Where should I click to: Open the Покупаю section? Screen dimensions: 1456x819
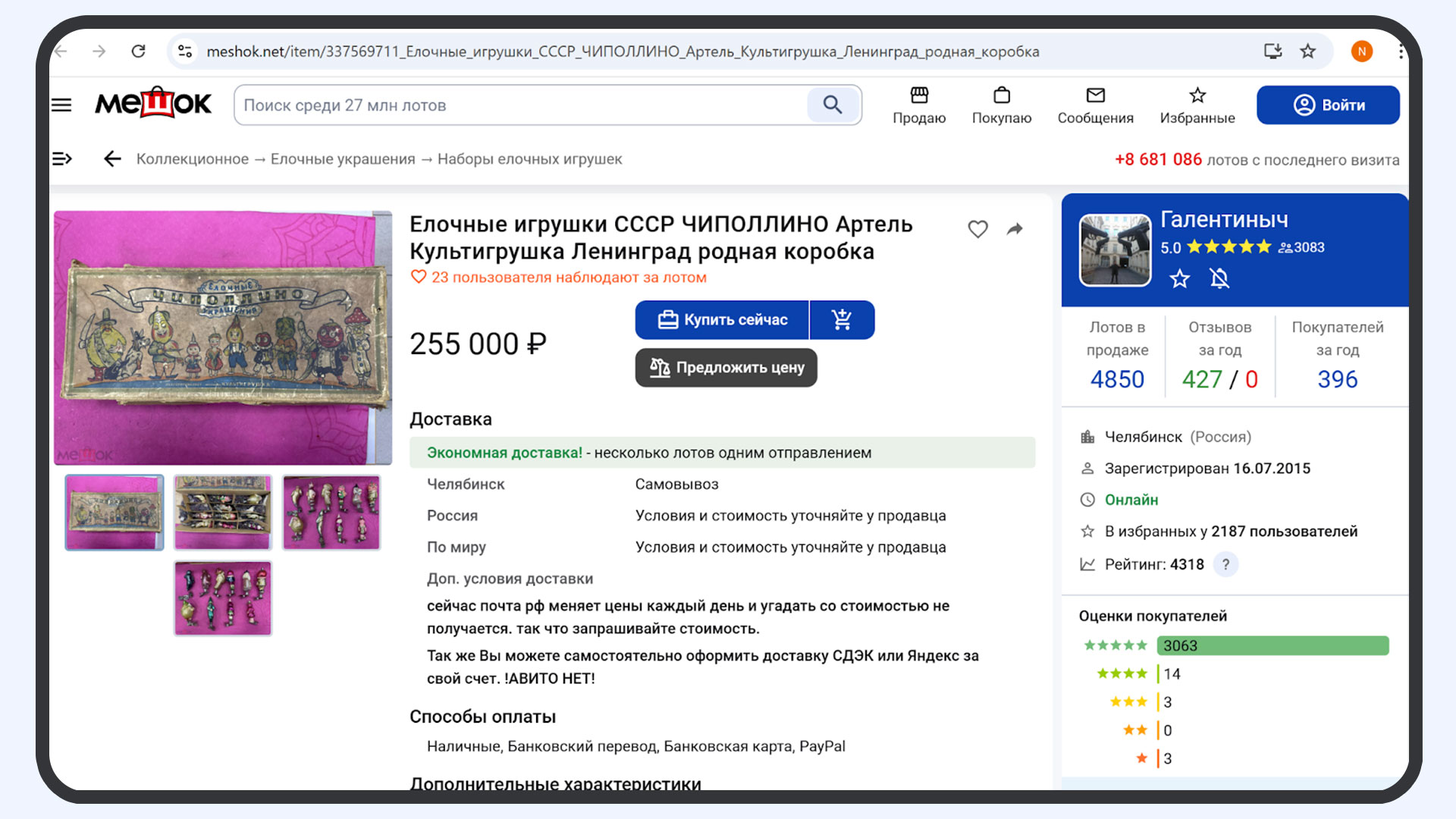click(1001, 105)
